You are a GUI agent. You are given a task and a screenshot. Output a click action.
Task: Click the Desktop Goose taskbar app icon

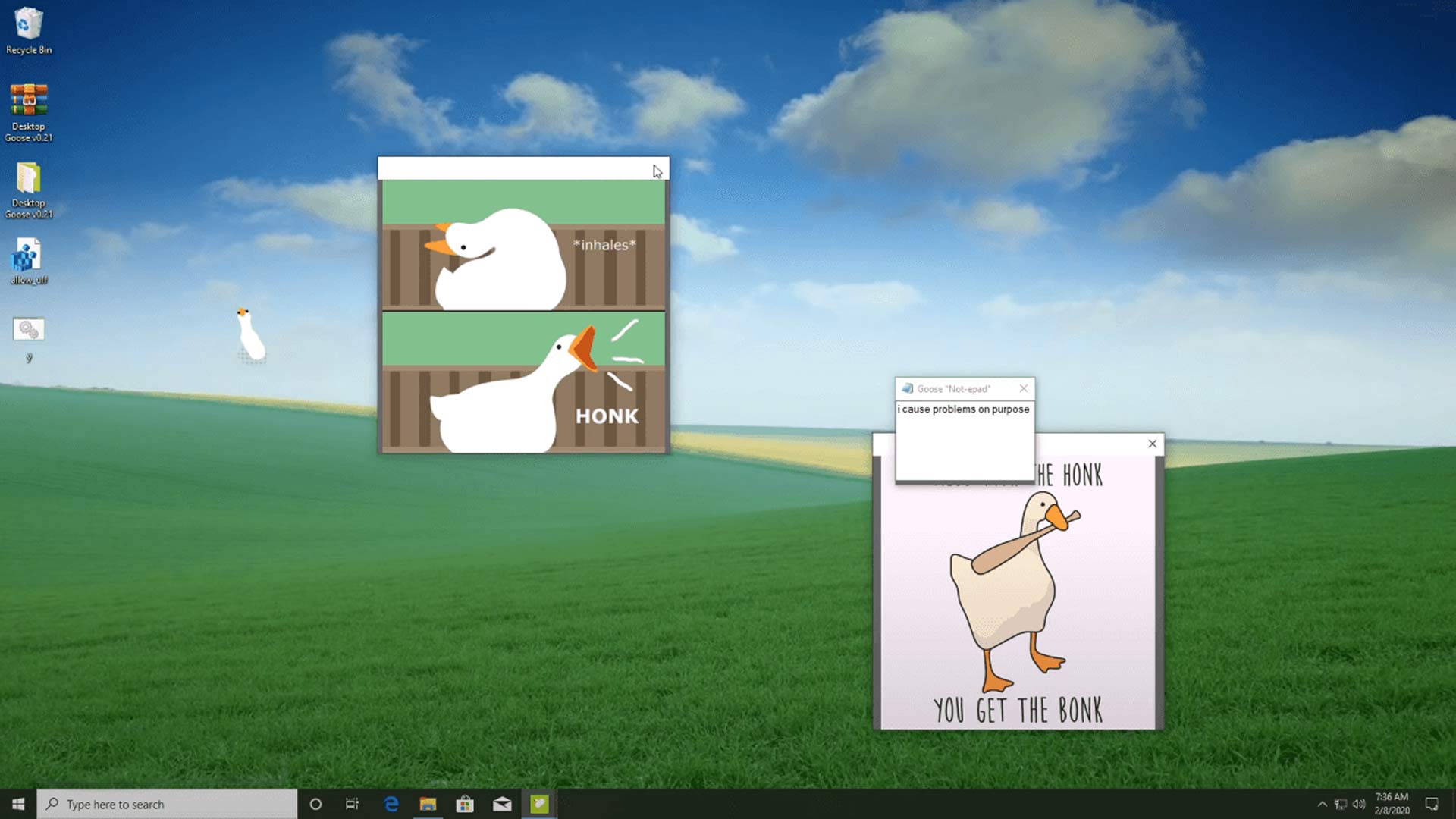pyautogui.click(x=539, y=804)
